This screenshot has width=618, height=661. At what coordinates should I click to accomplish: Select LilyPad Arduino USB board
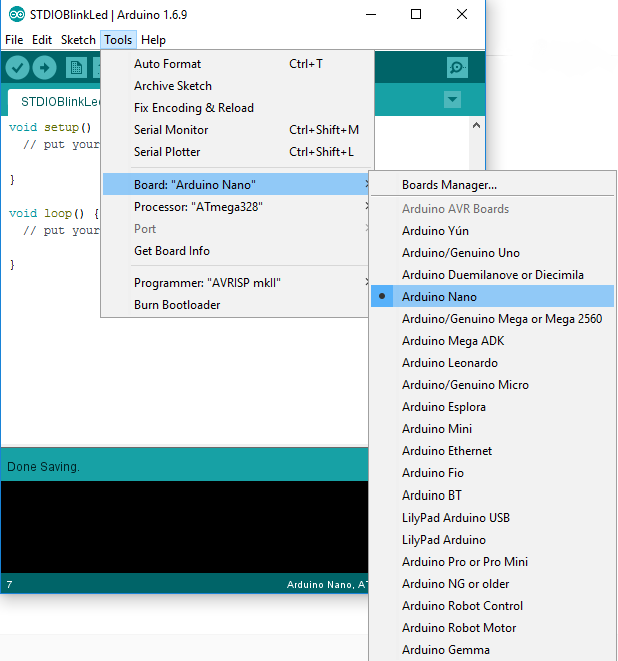[492, 517]
